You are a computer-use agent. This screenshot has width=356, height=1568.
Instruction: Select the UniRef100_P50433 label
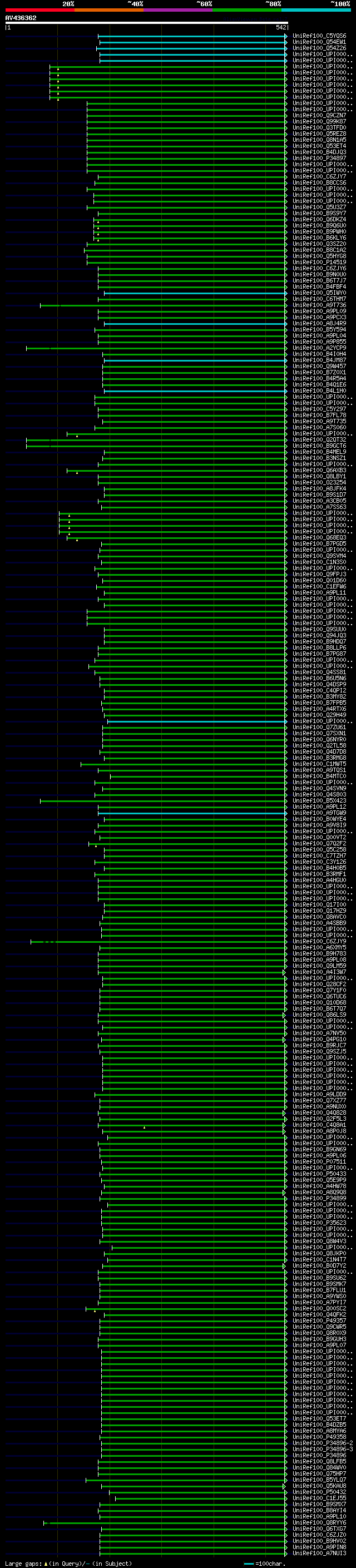(319, 1174)
